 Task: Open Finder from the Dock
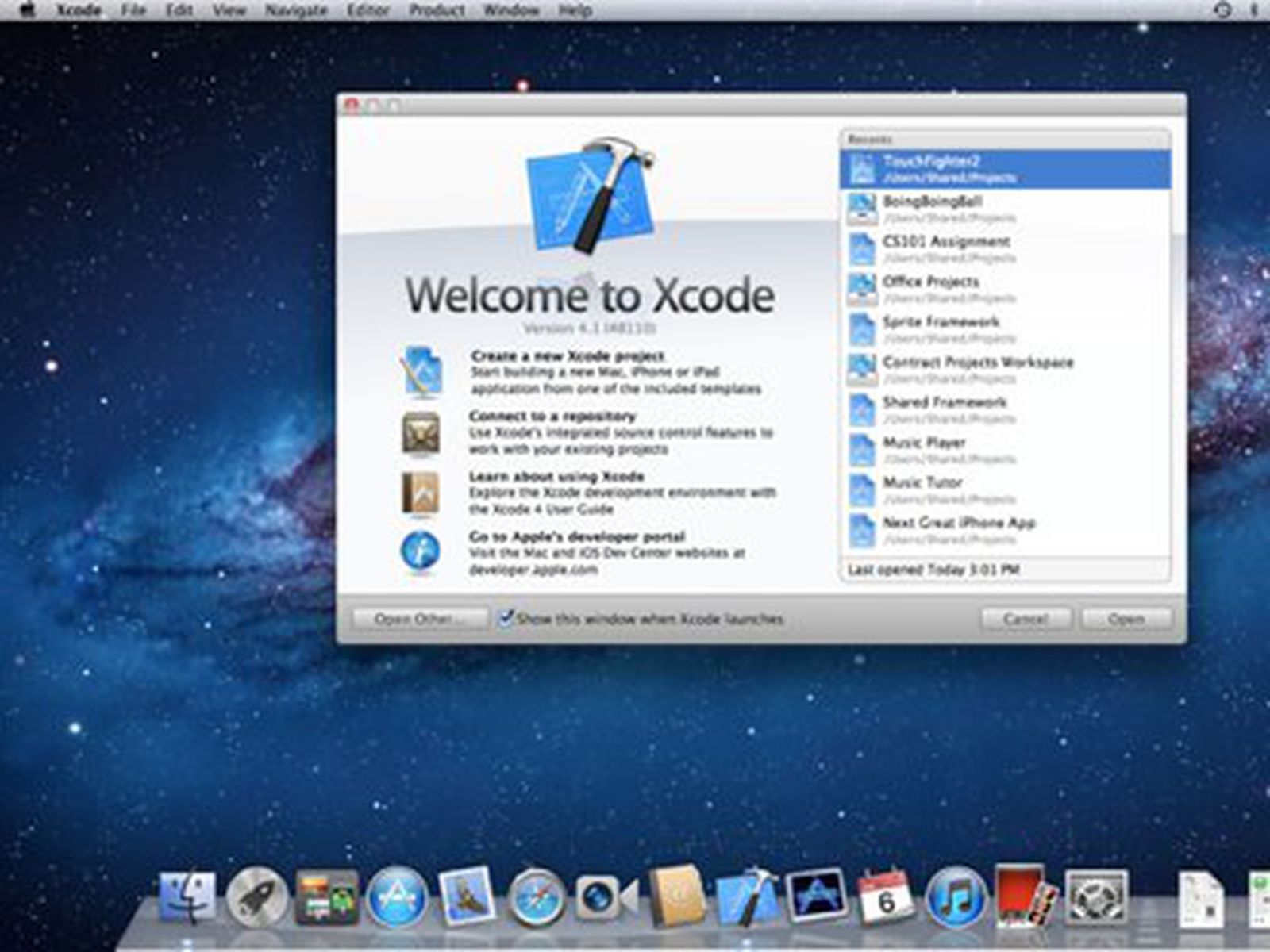(187, 898)
